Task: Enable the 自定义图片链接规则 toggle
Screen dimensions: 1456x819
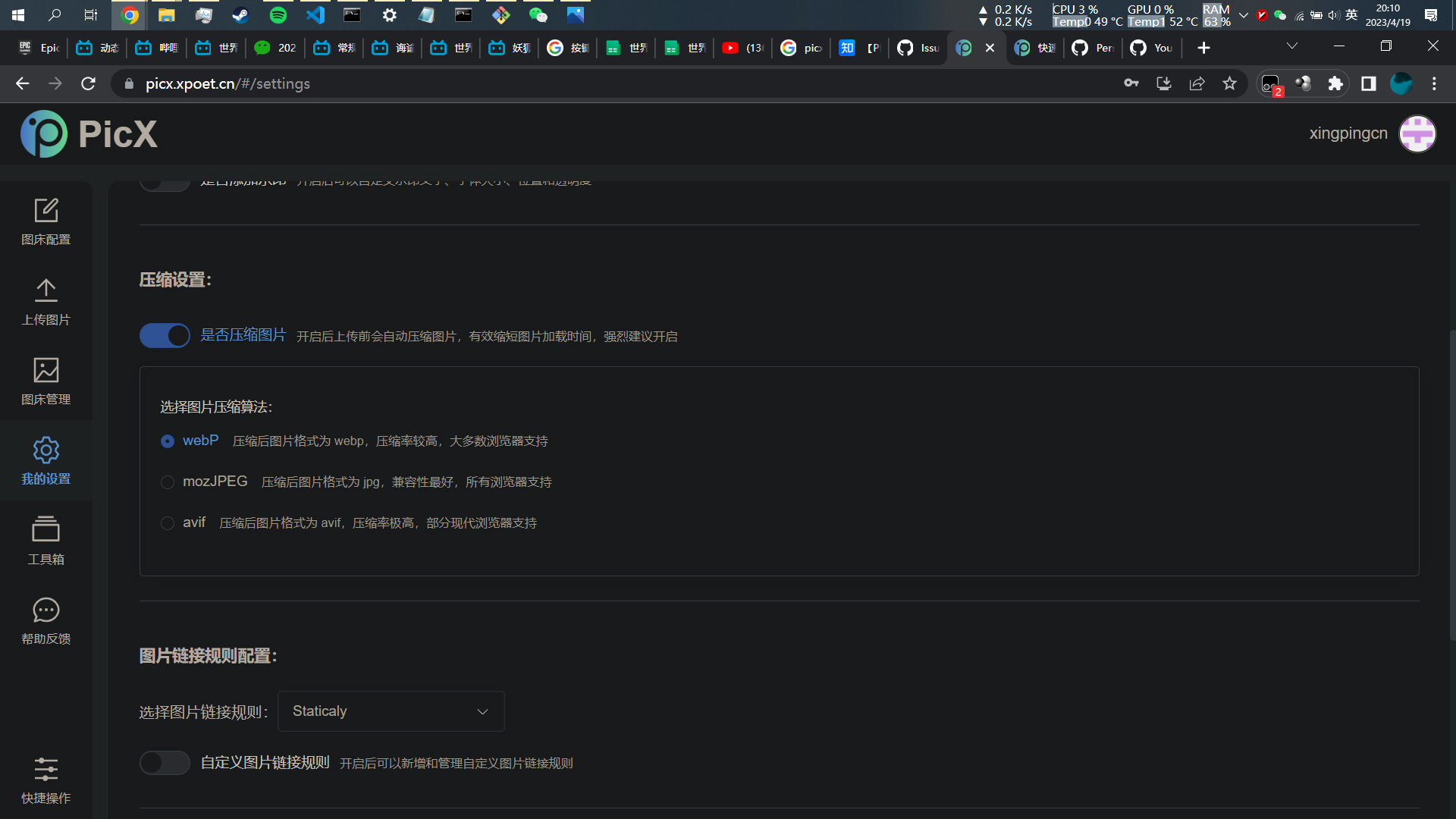Action: [x=165, y=763]
